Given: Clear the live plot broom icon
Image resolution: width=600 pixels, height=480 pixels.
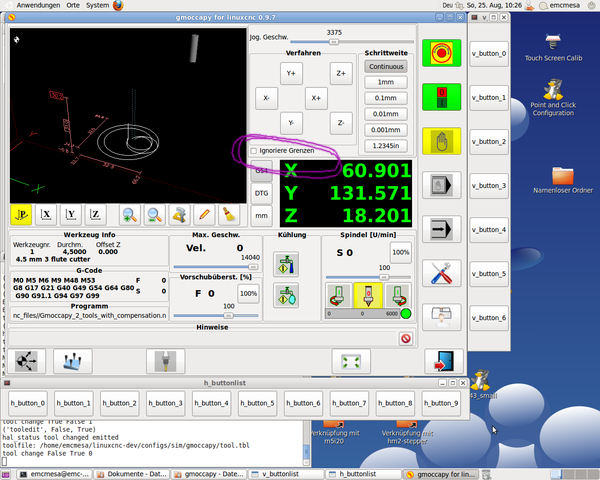Looking at the screenshot, I should coord(229,215).
